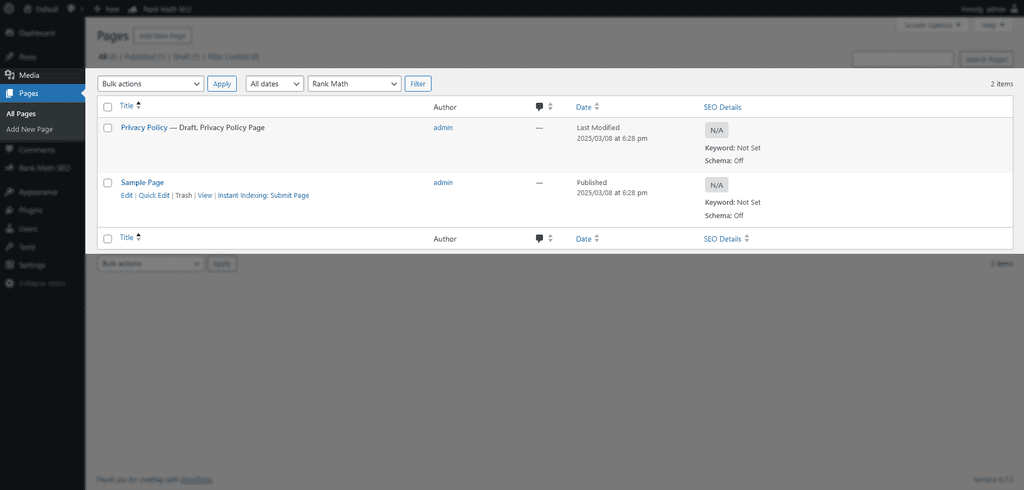Click the WordPress logo in the admin bar
The width and height of the screenshot is (1024, 490).
pyautogui.click(x=10, y=9)
